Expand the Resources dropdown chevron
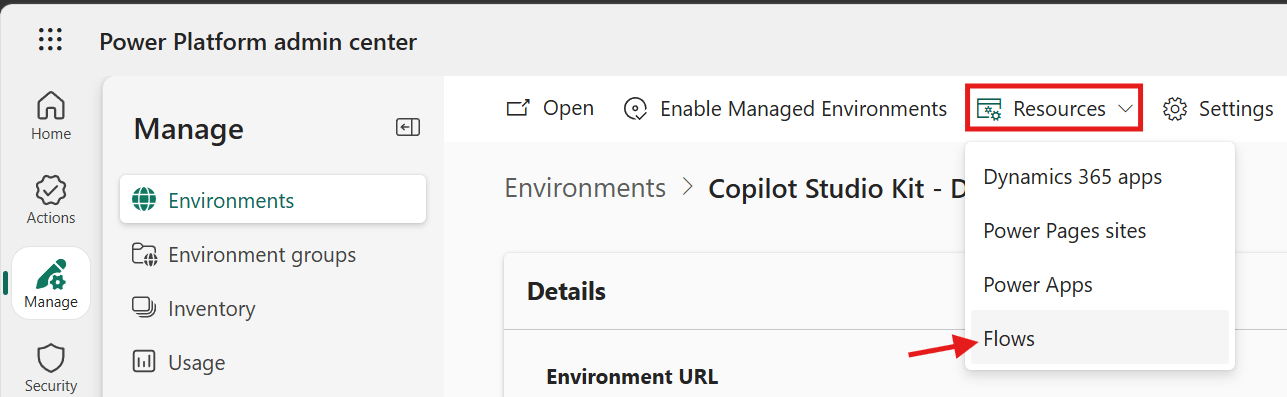1287x397 pixels. click(x=1126, y=108)
